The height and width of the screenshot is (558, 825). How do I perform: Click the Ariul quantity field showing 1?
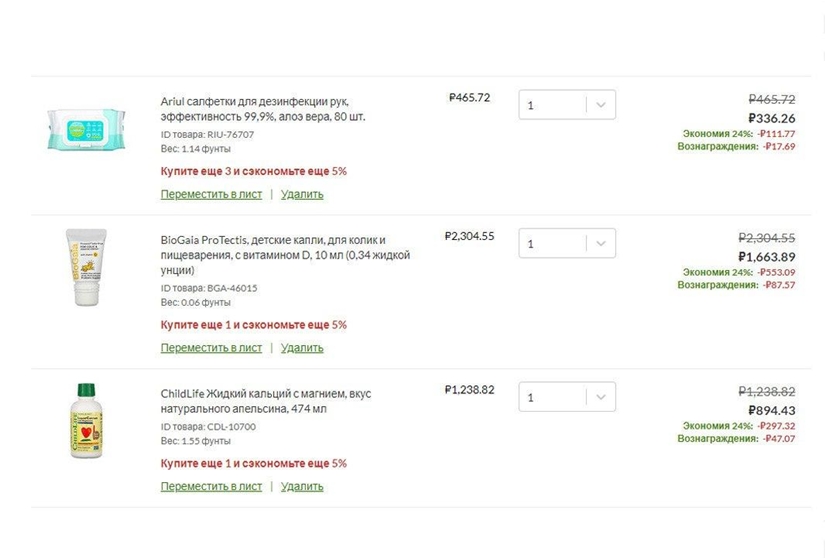[x=551, y=105]
